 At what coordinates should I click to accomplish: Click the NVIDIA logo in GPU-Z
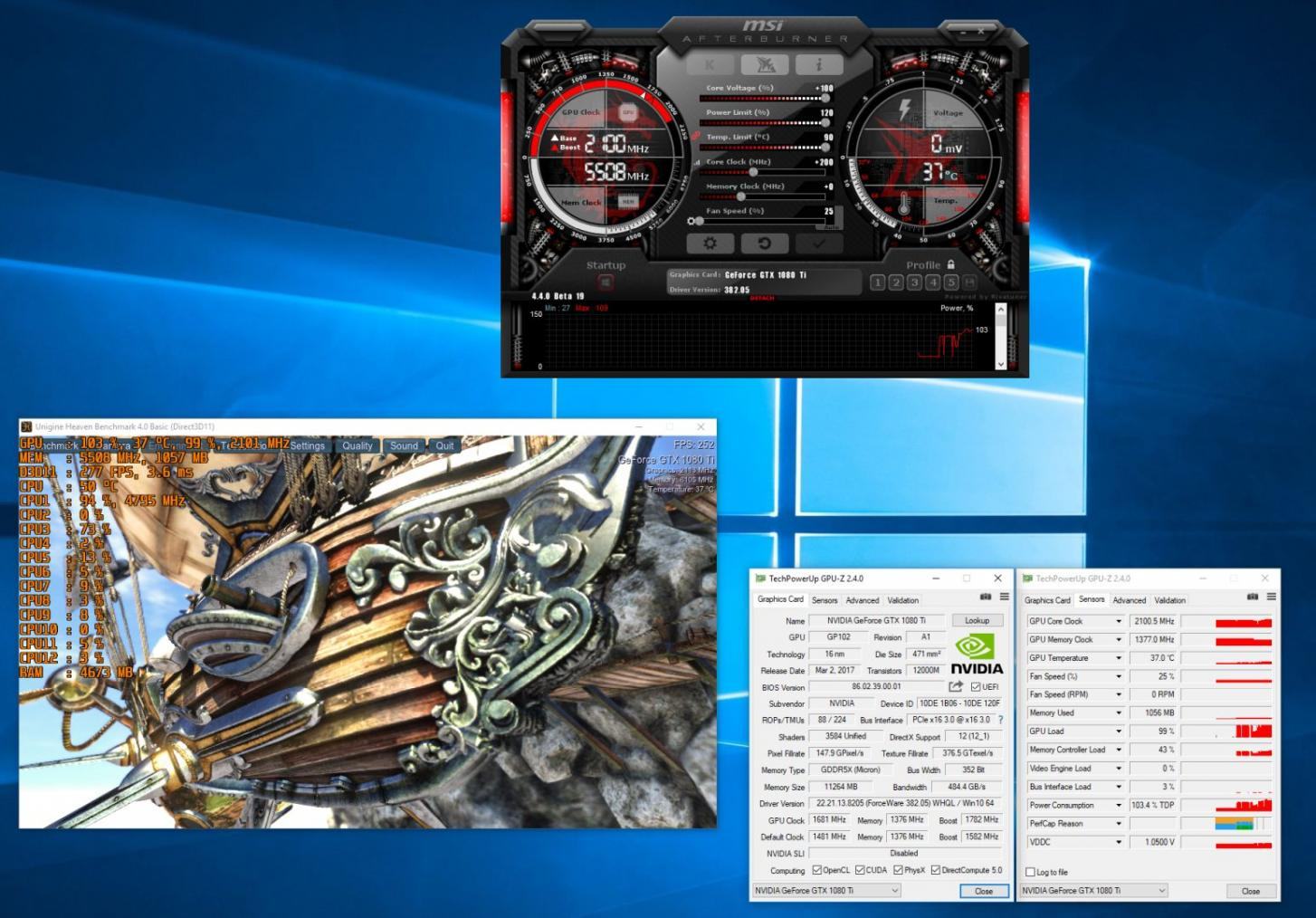tap(976, 655)
